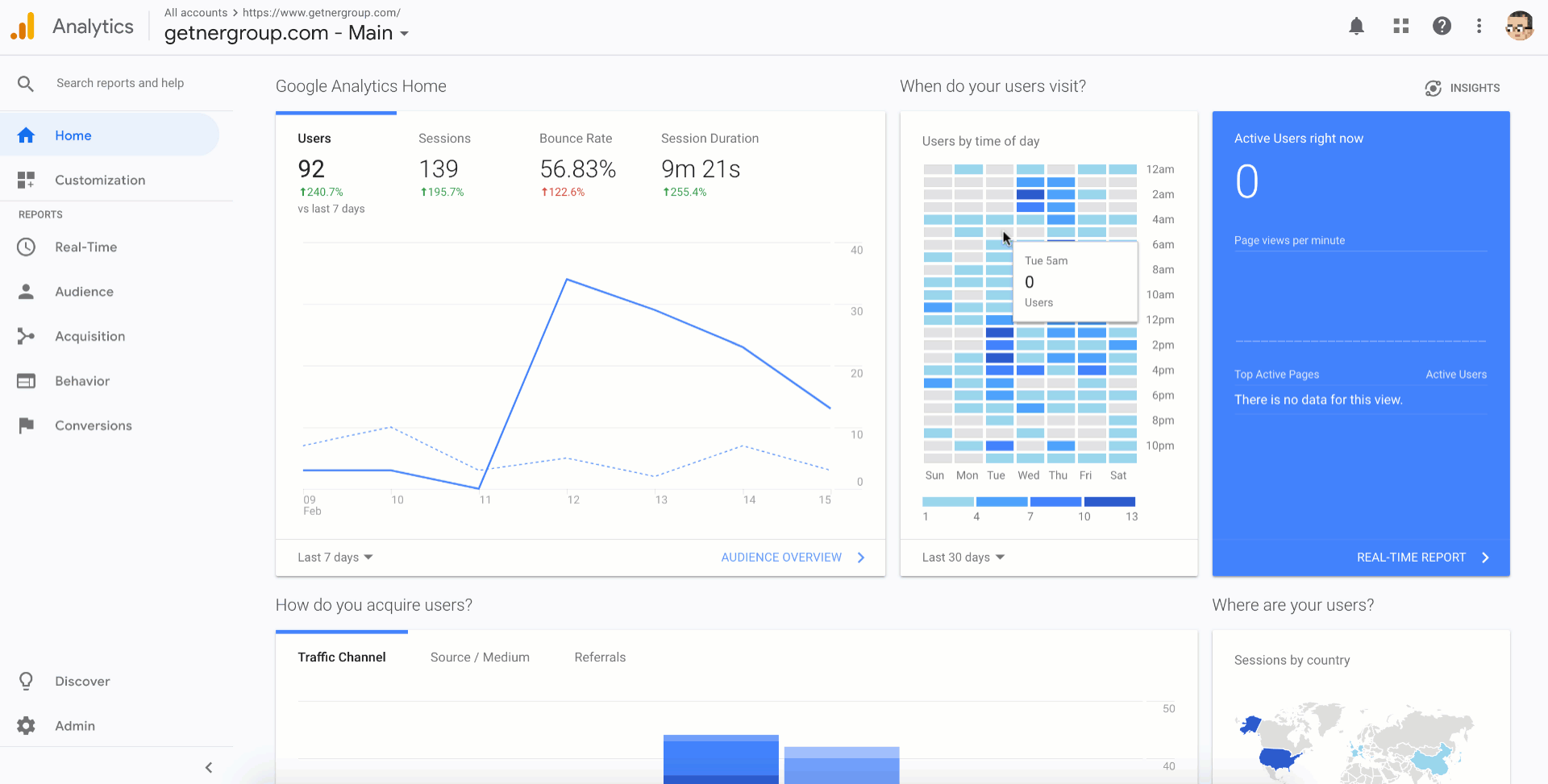1548x784 pixels.
Task: Collapse the sidebar with the left chevron
Action: (209, 768)
